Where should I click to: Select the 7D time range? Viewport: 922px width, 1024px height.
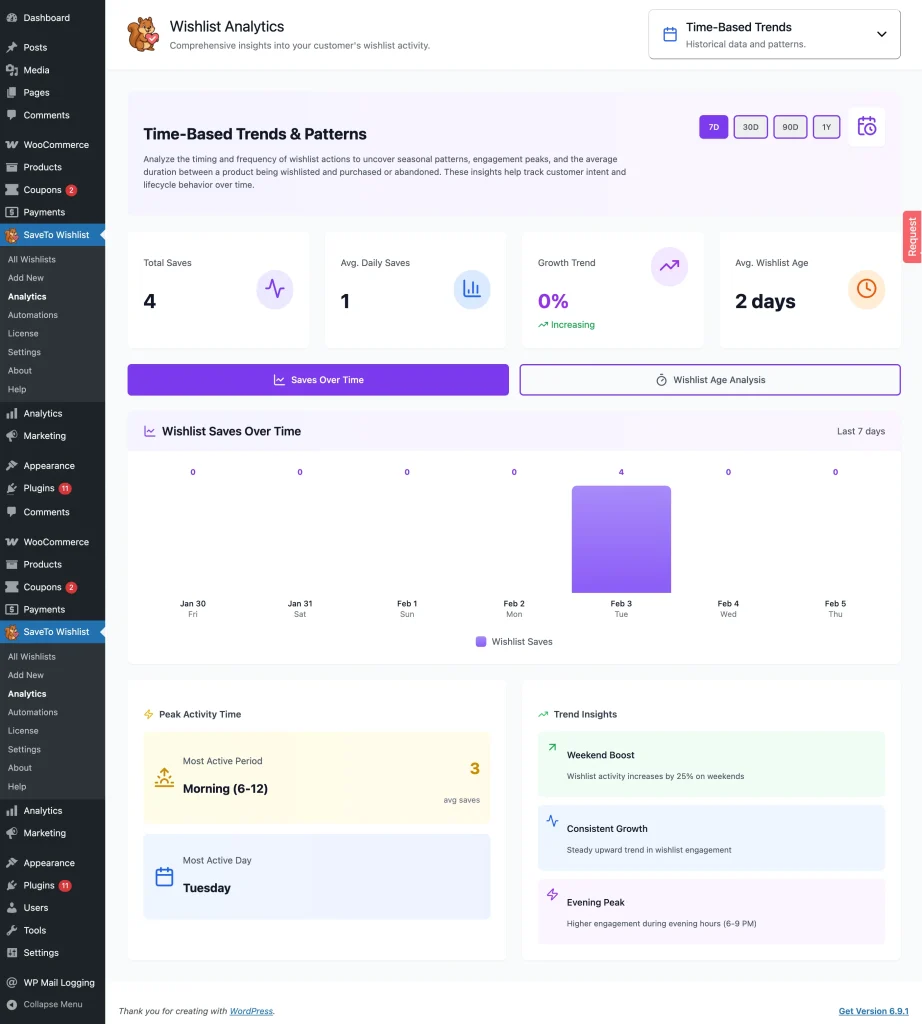pyautogui.click(x=713, y=127)
